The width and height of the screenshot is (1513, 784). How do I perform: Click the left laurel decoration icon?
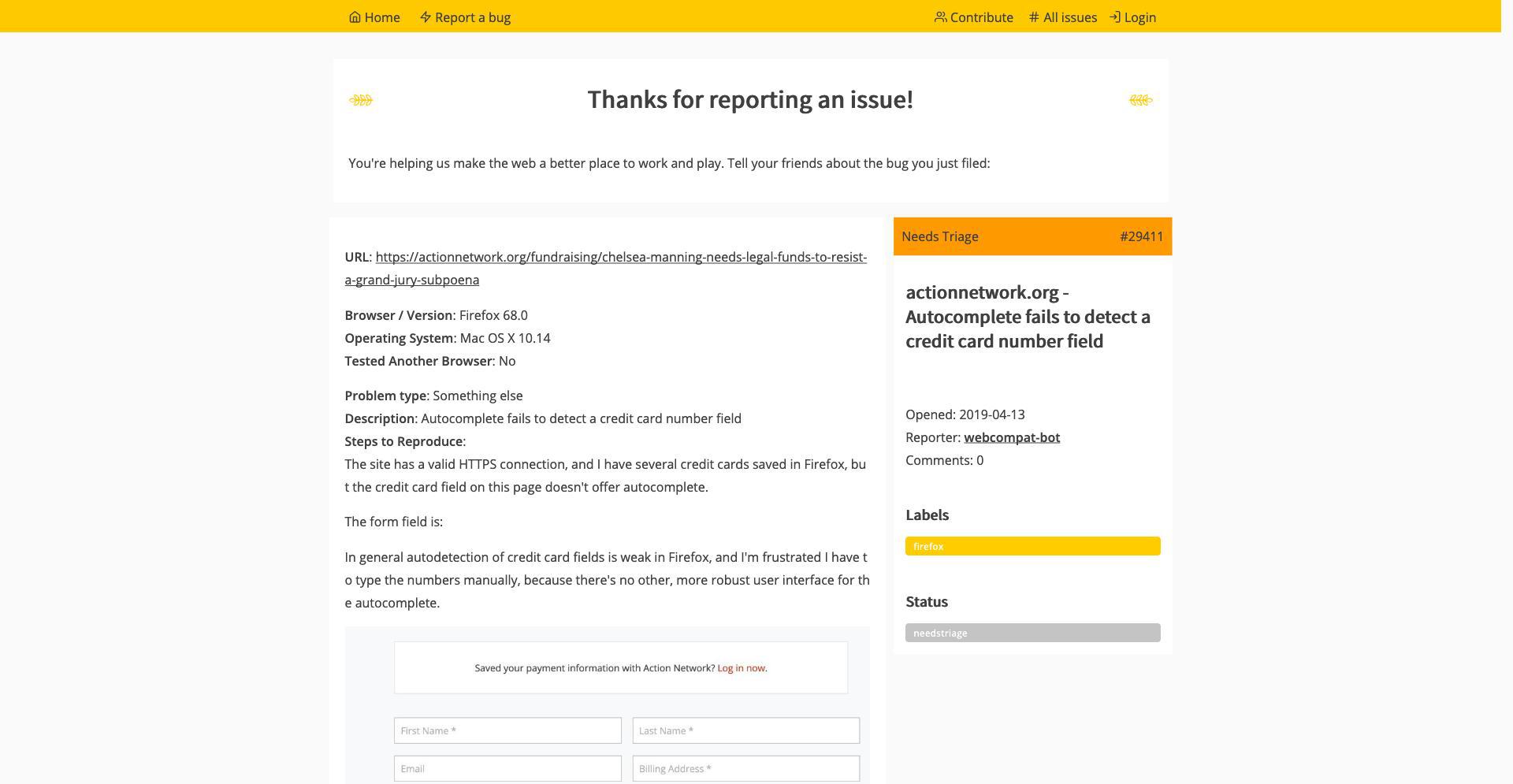click(x=361, y=99)
